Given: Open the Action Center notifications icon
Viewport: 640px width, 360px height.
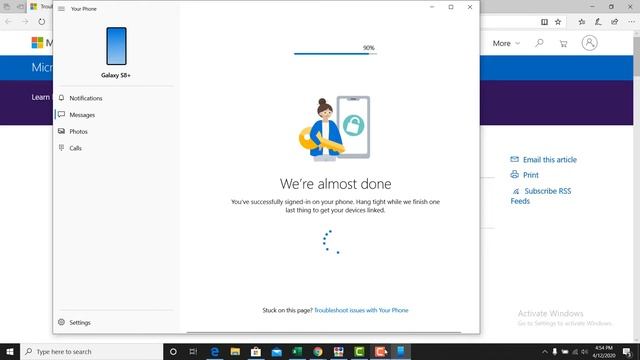Looking at the screenshot, I should click(x=627, y=351).
